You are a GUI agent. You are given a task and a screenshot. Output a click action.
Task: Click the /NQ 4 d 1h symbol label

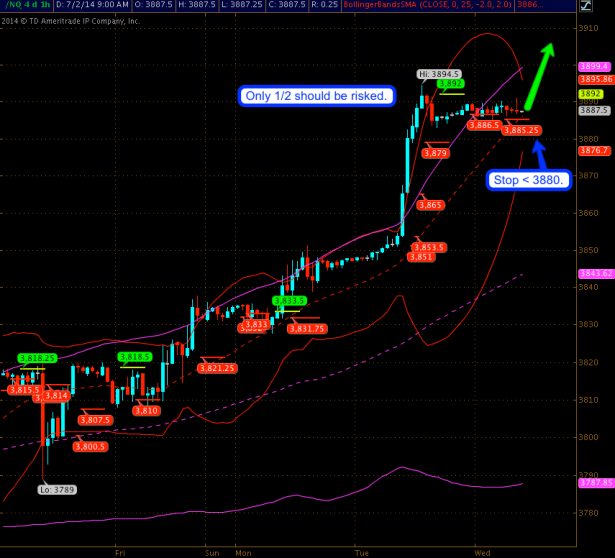pos(27,5)
